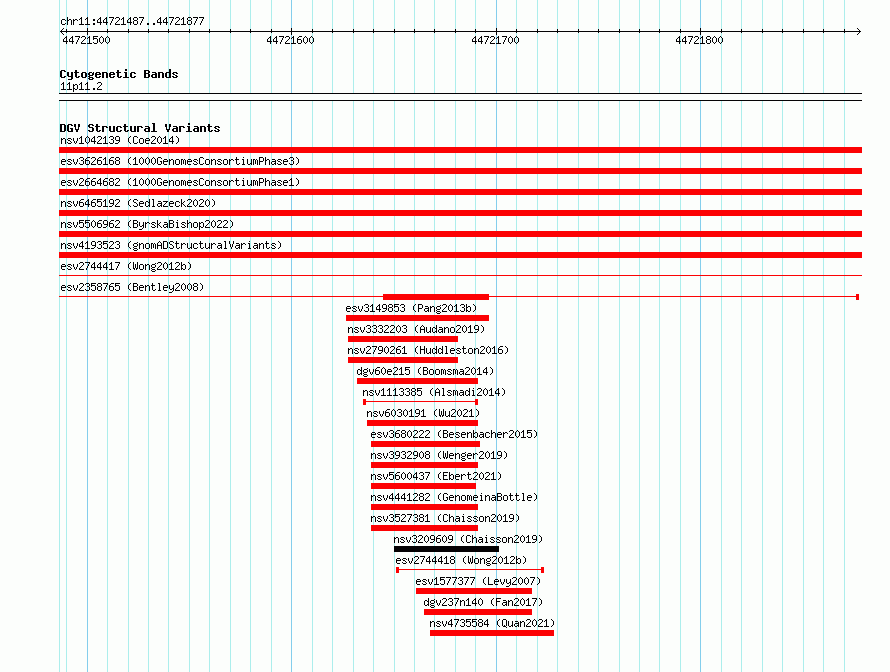Click the red bar under esv1577377
The image size is (890, 672).
pyautogui.click(x=474, y=591)
